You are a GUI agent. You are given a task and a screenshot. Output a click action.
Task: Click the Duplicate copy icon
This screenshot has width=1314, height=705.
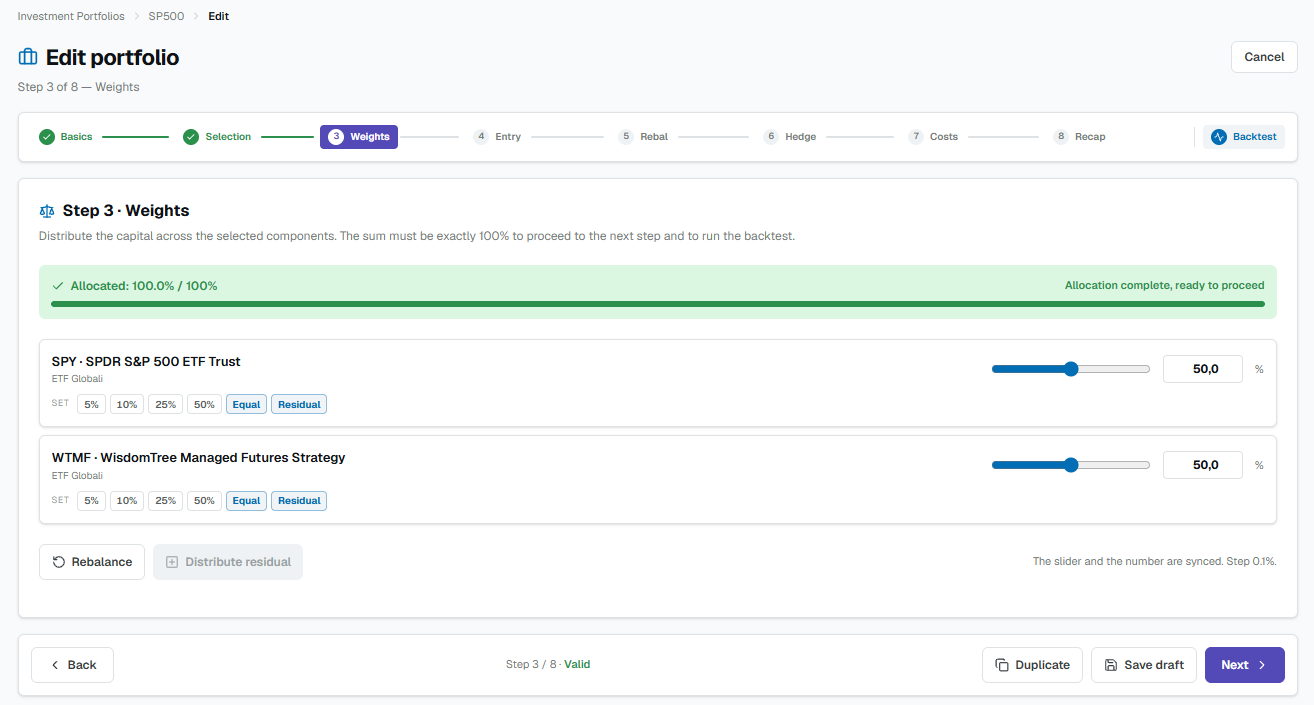click(1002, 665)
